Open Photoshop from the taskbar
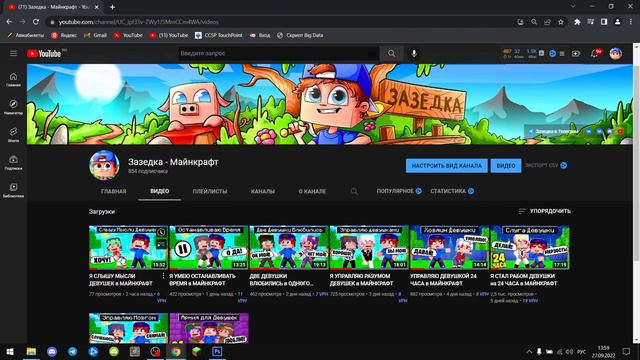This screenshot has height=360, width=640. pos(217,351)
